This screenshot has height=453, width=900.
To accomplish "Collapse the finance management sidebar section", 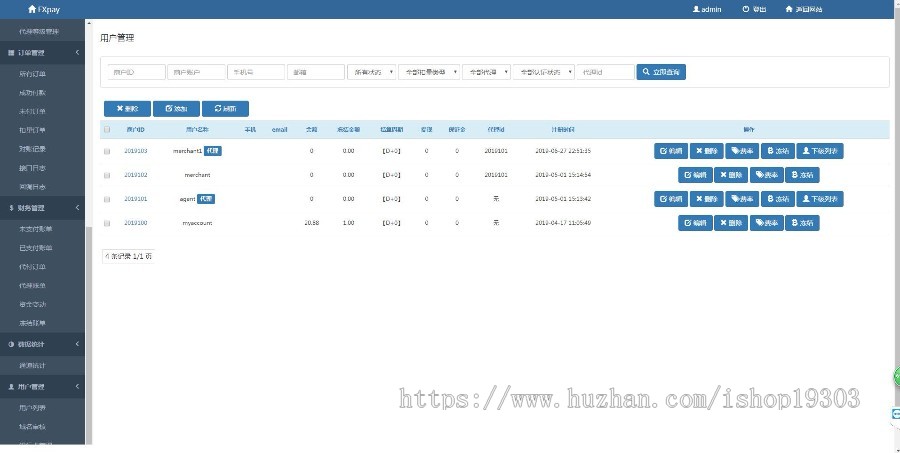I will coord(42,208).
